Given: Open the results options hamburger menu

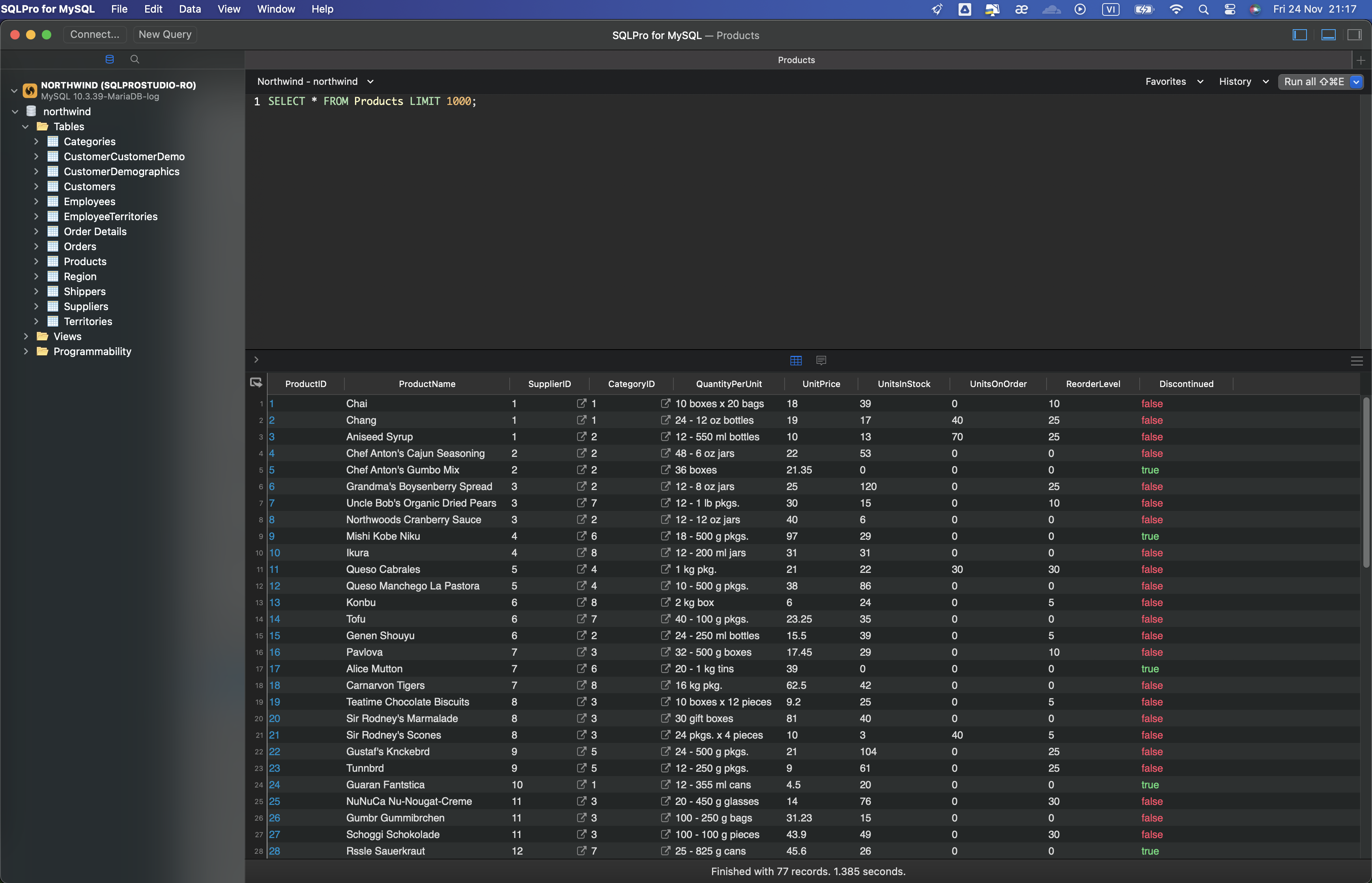Looking at the screenshot, I should [1357, 361].
